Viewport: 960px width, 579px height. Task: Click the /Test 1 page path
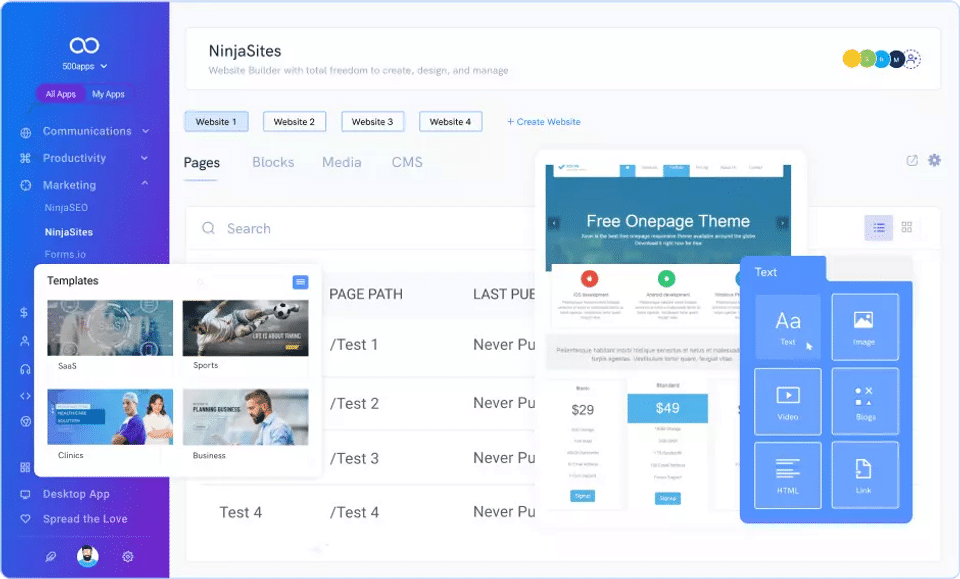tap(354, 345)
